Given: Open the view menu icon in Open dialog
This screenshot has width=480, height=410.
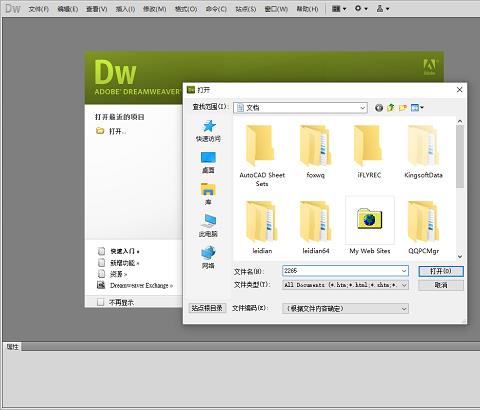Looking at the screenshot, I should coord(417,108).
